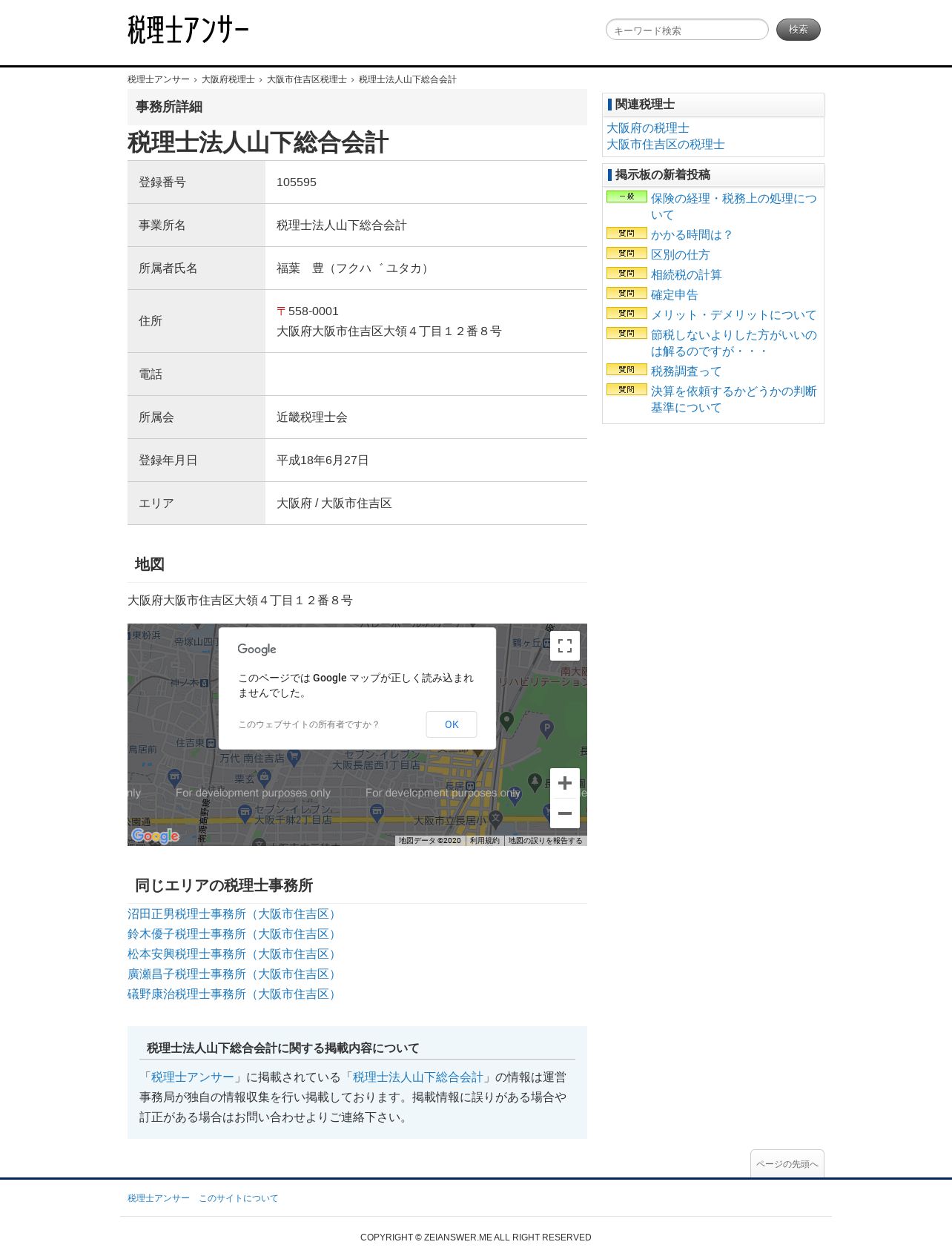The width and height of the screenshot is (952, 1259).
Task: Open 大阪府の税理士 sidebar link
Action: click(x=647, y=128)
